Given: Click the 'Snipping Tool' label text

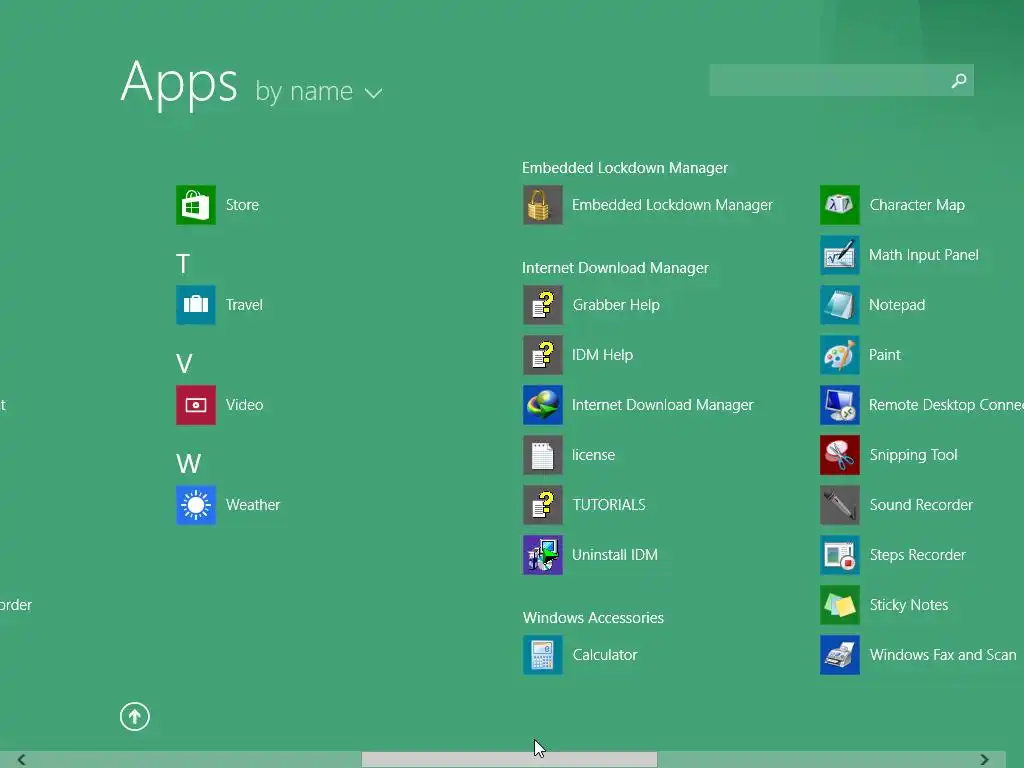Looking at the screenshot, I should pos(913,455).
